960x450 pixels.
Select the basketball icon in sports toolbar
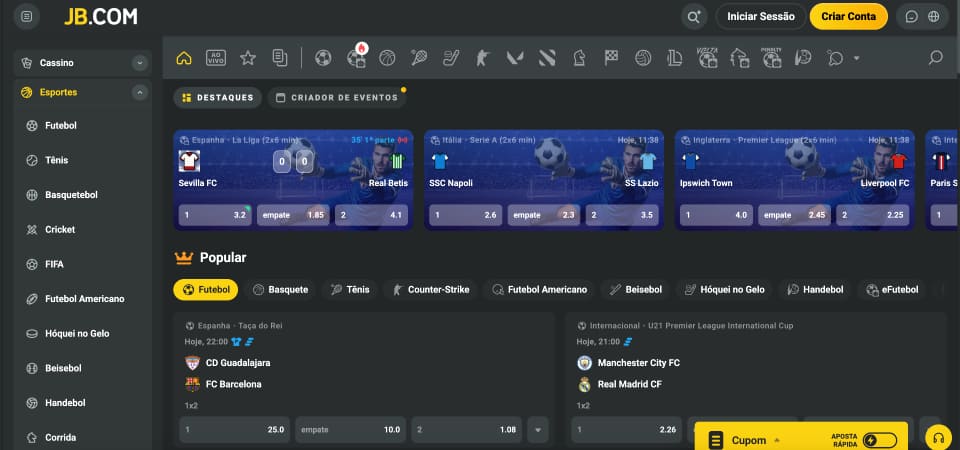tap(387, 58)
